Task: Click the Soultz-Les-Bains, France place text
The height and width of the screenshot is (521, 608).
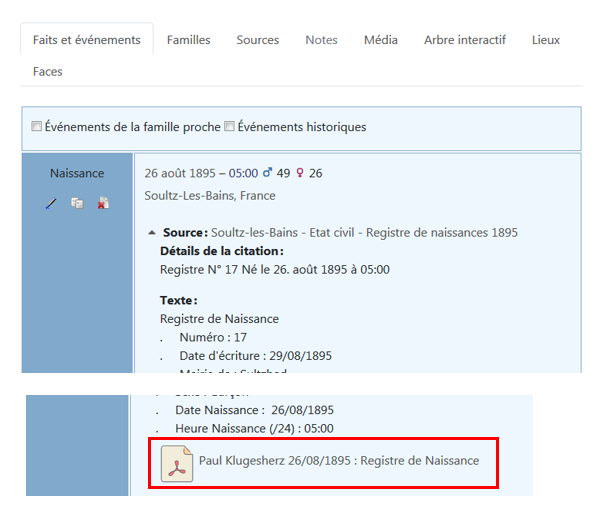Action: 209,195
